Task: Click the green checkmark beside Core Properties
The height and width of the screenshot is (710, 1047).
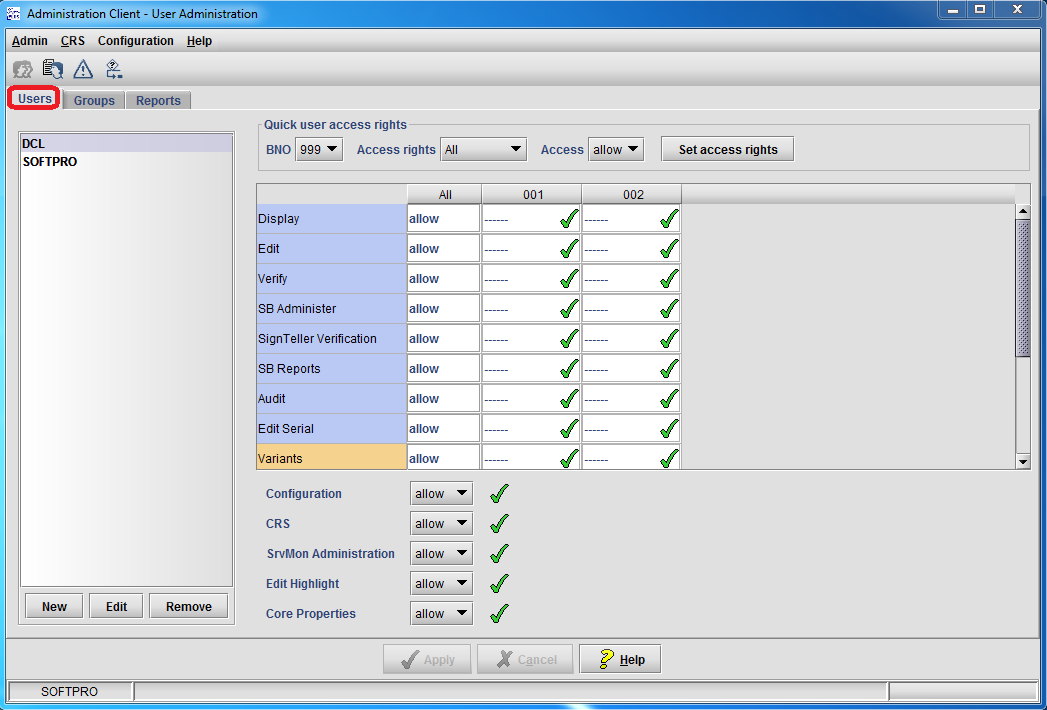Action: (499, 613)
